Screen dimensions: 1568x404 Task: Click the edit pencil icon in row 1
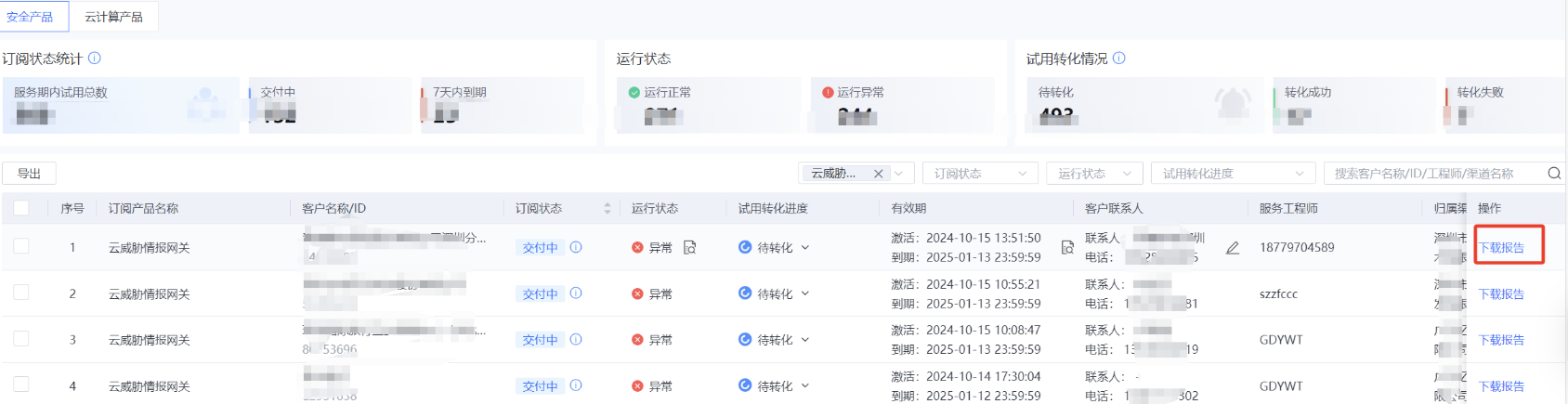coord(1233,248)
